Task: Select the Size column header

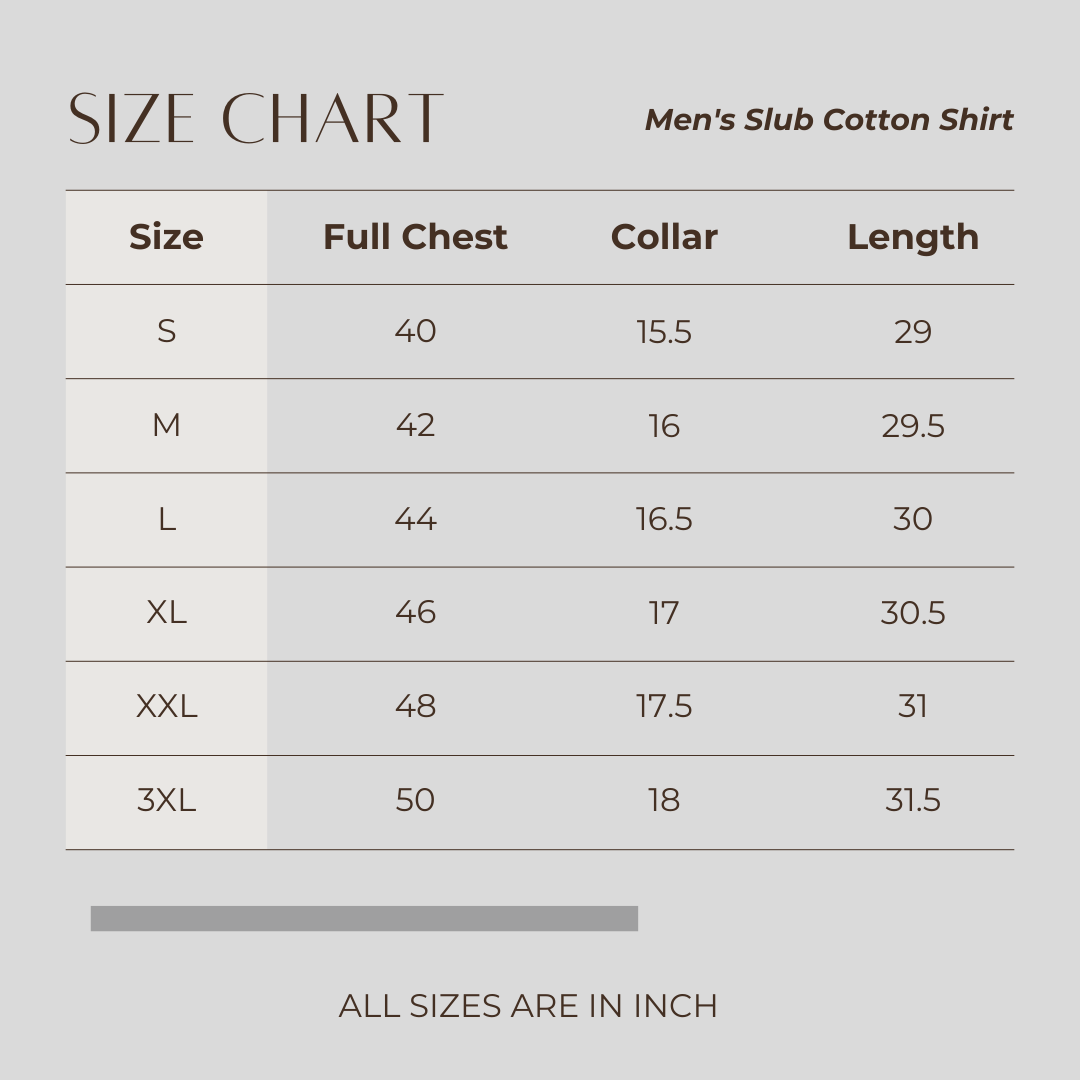Action: pyautogui.click(x=166, y=237)
